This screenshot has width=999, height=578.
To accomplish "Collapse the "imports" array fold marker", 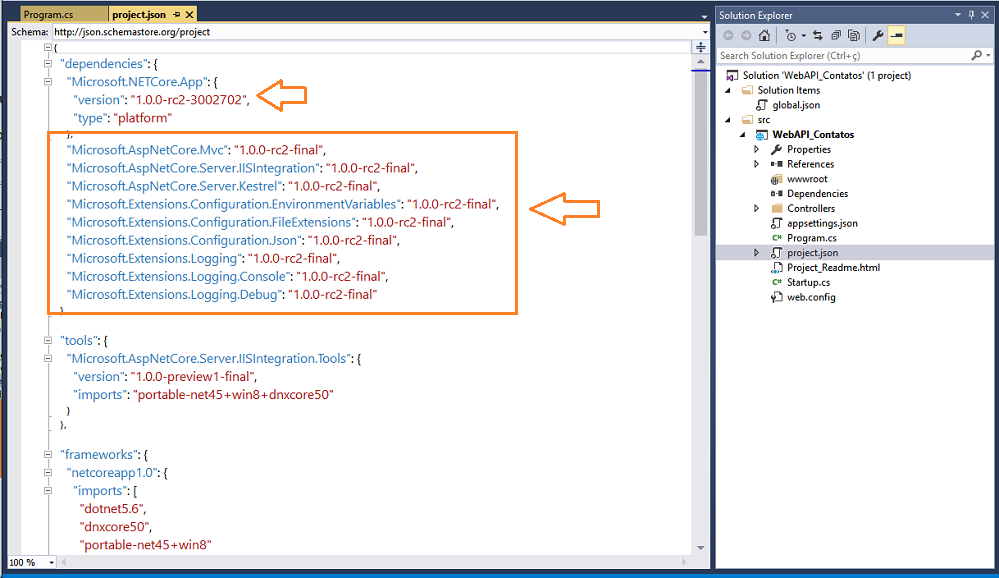I will pos(48,491).
